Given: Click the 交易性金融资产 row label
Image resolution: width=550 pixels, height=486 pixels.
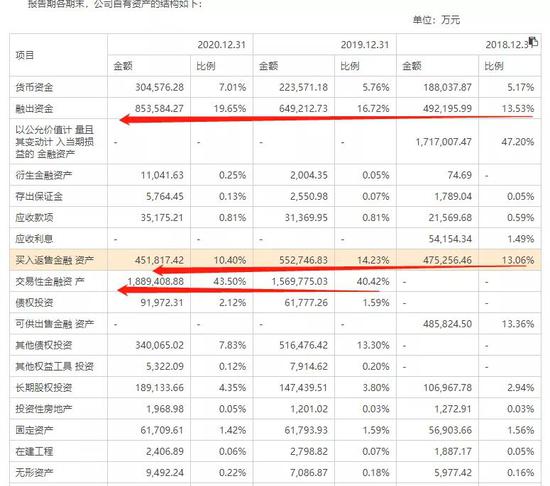Looking at the screenshot, I should coord(50,282).
